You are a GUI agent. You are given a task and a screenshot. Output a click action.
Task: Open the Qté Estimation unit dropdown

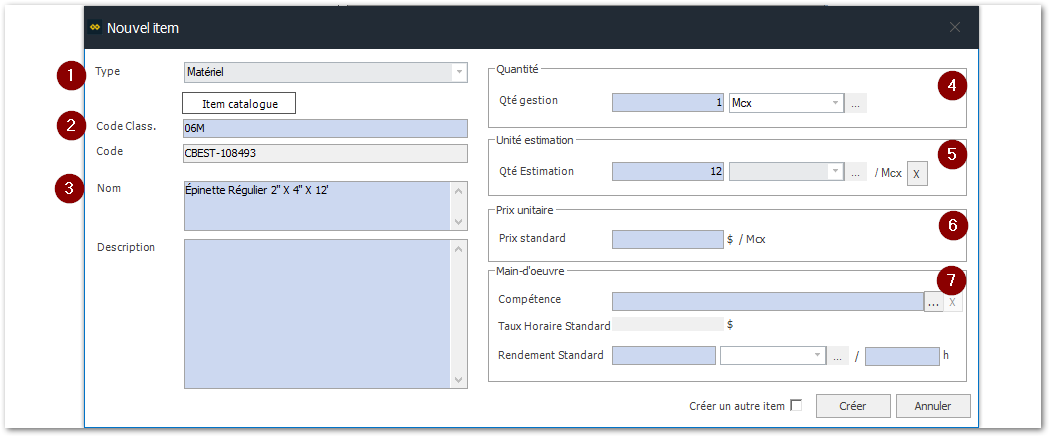(x=836, y=172)
